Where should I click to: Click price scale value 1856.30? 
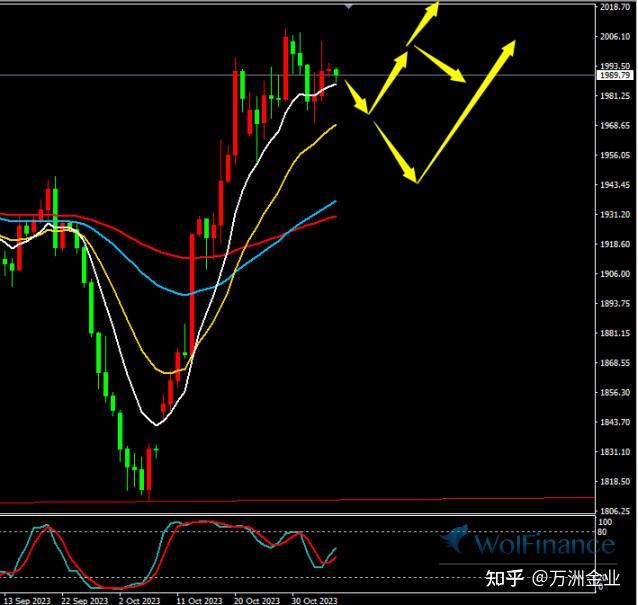click(x=615, y=393)
